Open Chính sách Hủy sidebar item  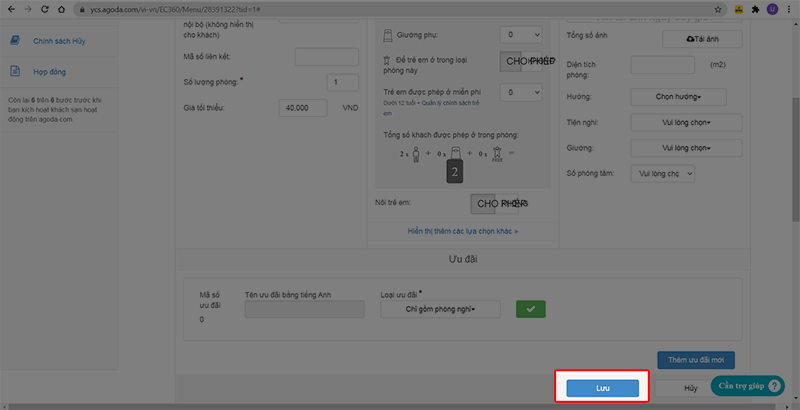pyautogui.click(x=58, y=41)
